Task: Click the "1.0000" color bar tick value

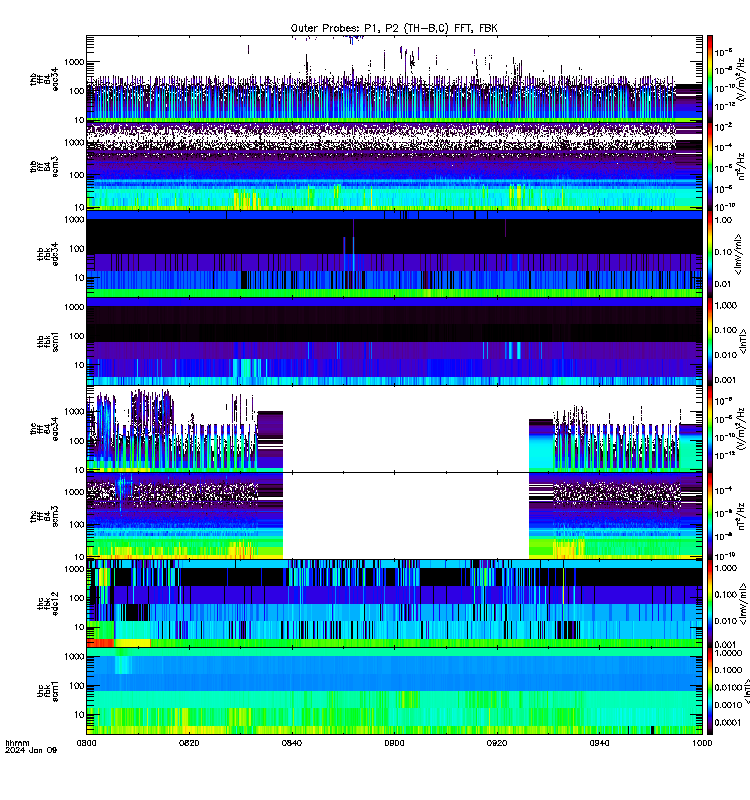Action: pyautogui.click(x=728, y=653)
